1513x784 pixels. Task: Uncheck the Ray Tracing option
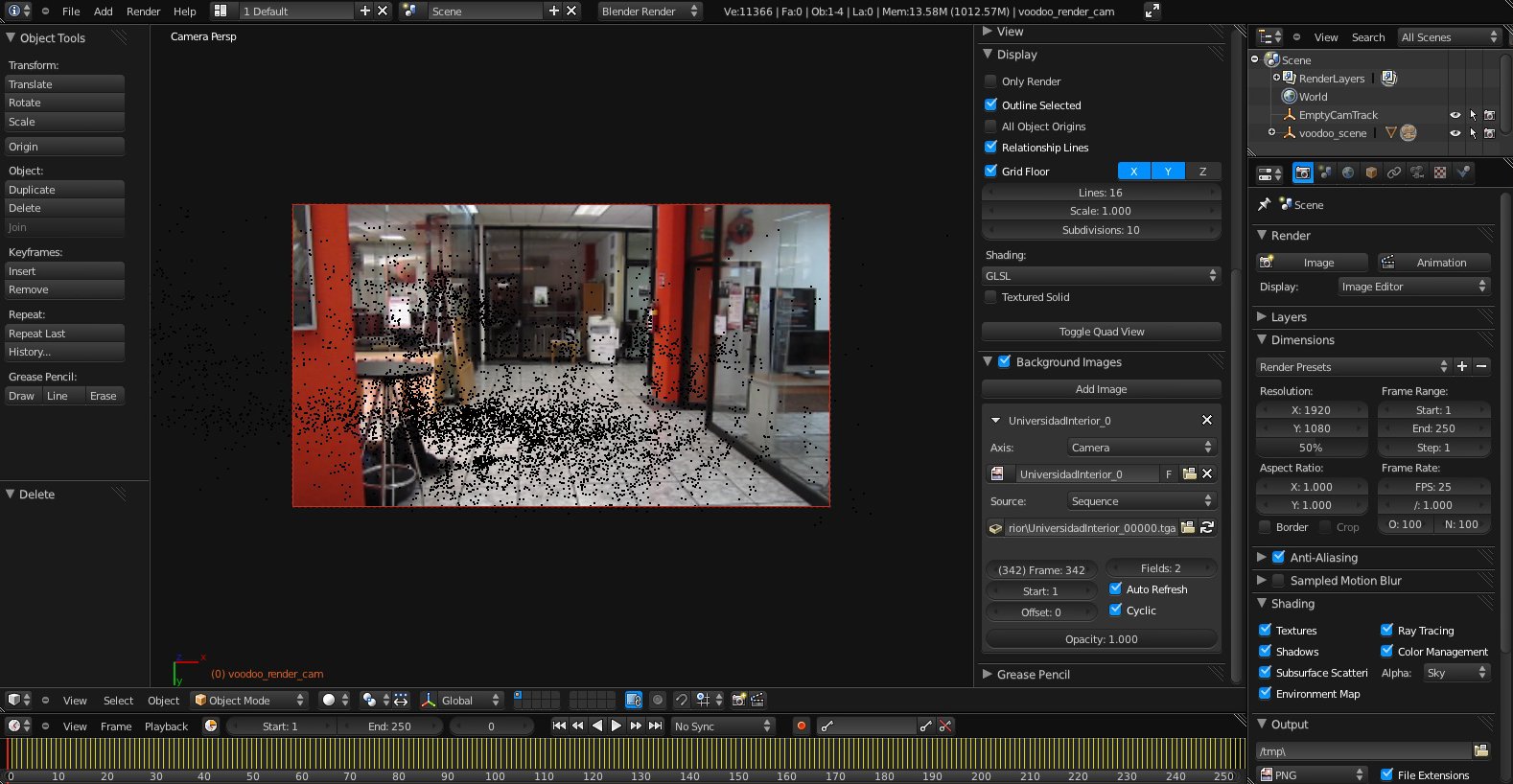[x=1386, y=631]
